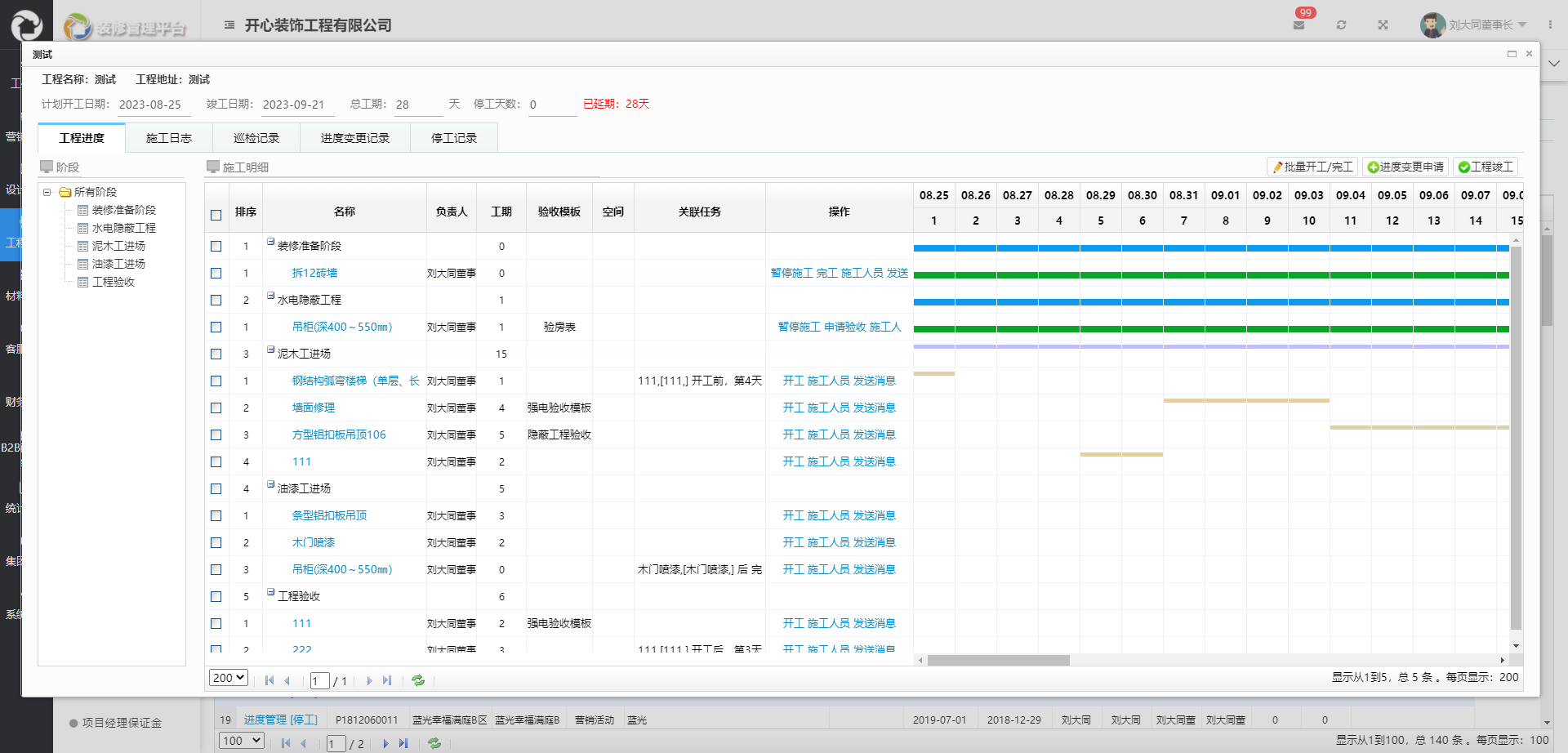Click the page number input in the pager
This screenshot has width=1568, height=753.
pyautogui.click(x=319, y=679)
